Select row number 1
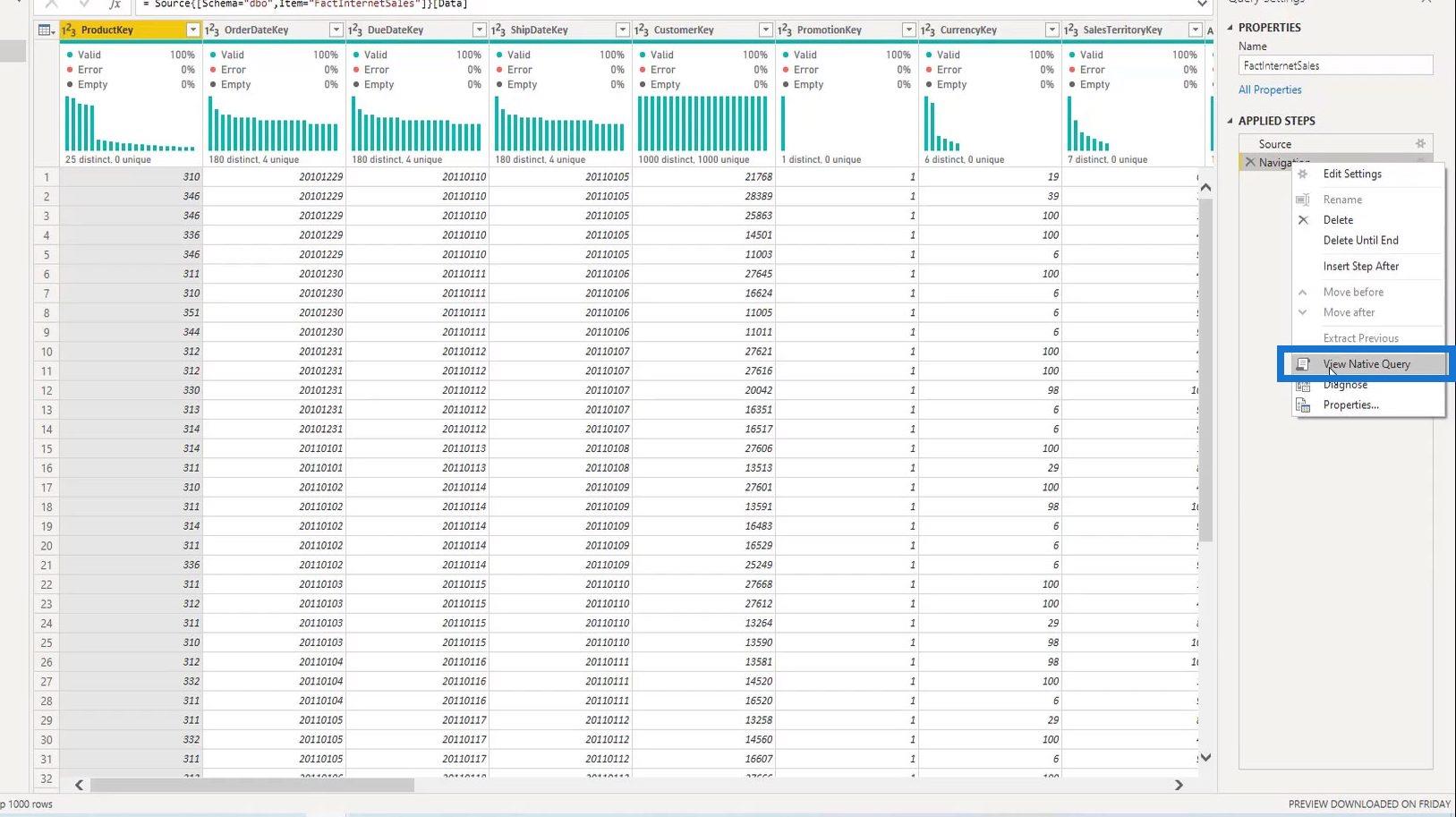Viewport: 1456px width, 817px height. tap(47, 177)
